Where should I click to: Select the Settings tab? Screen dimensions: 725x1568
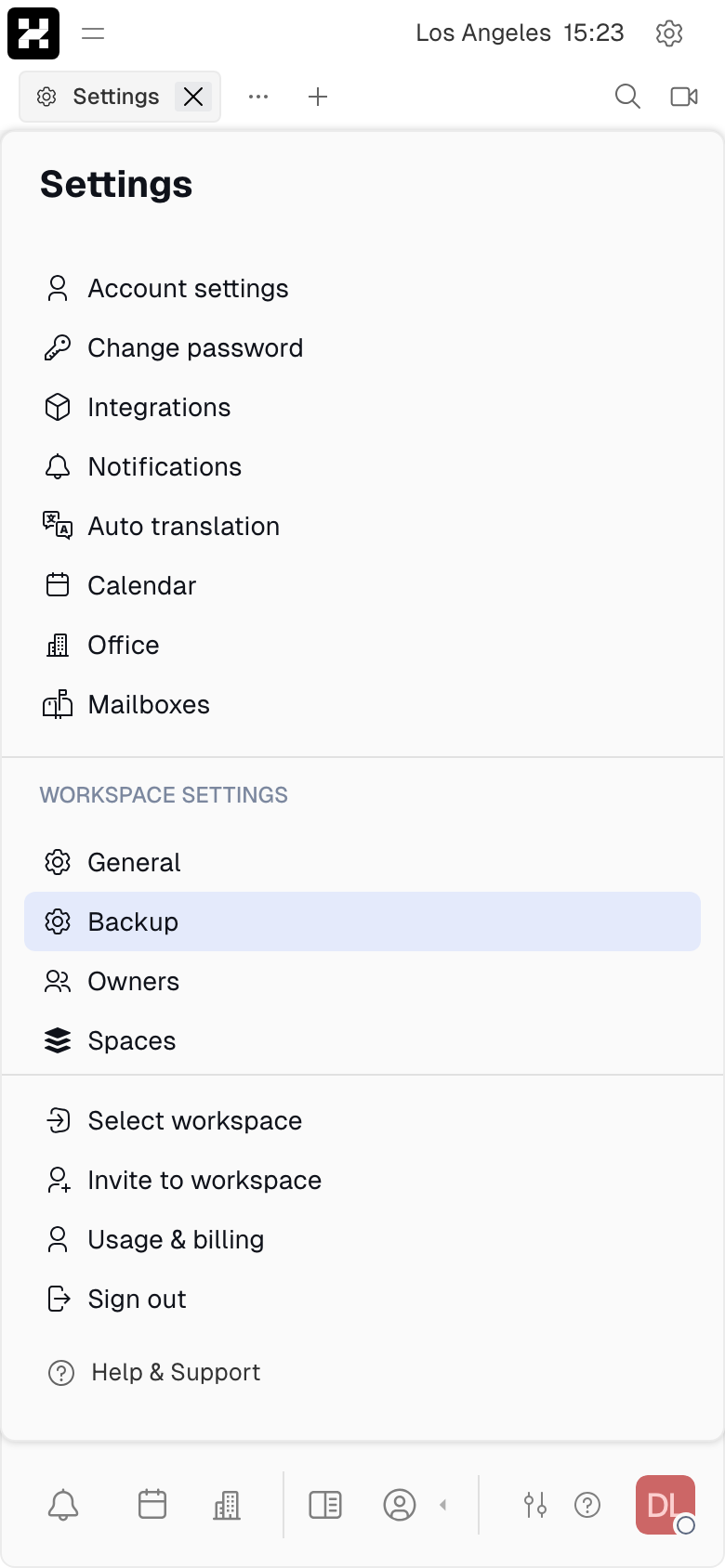[x=120, y=97]
